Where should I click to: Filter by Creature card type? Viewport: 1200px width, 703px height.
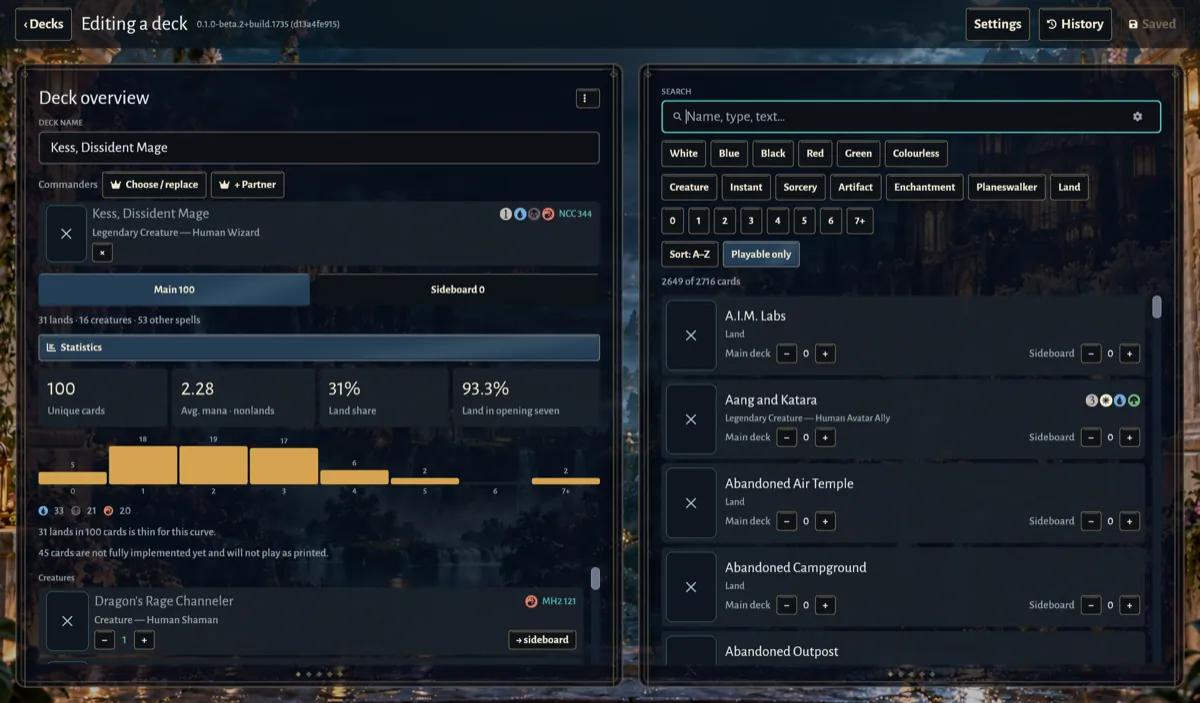coord(689,187)
